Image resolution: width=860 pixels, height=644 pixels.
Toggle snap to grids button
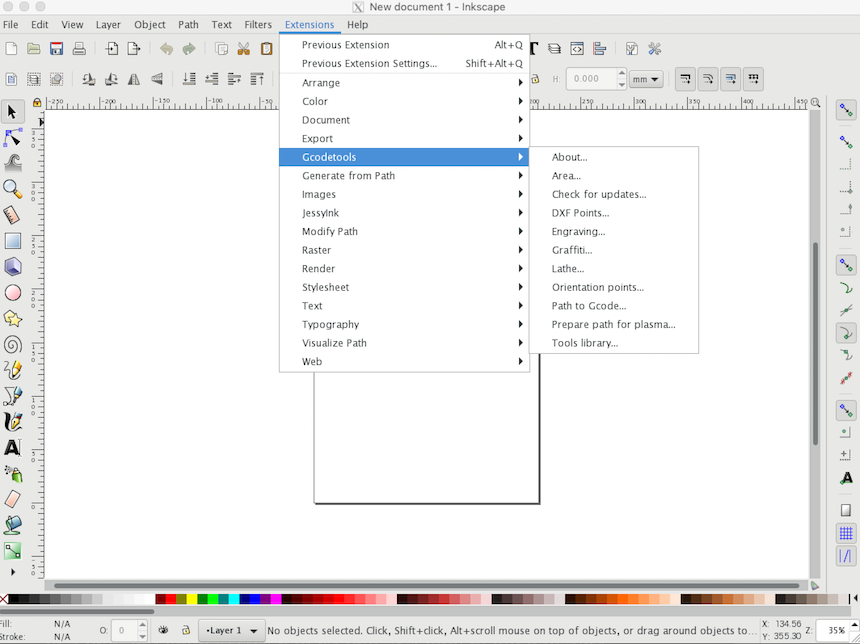[x=846, y=533]
